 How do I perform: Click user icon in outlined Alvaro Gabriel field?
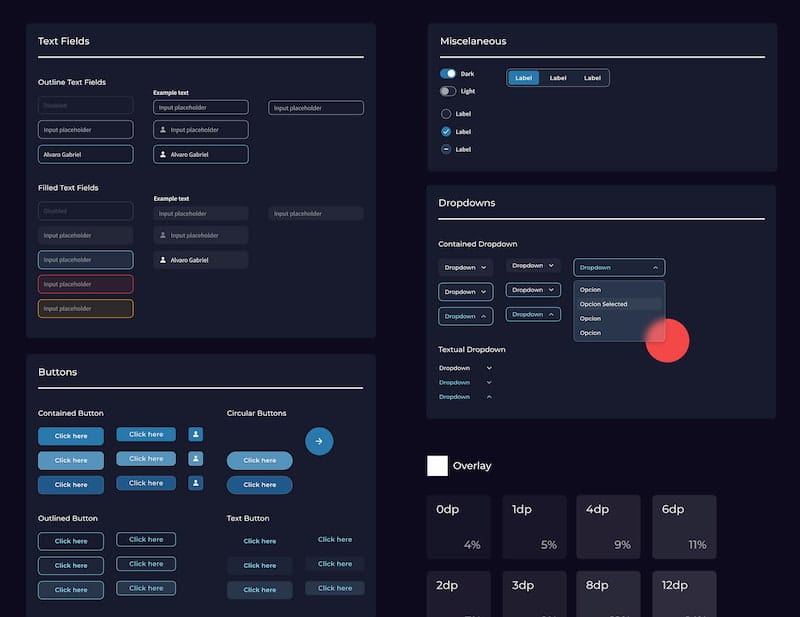click(x=163, y=154)
